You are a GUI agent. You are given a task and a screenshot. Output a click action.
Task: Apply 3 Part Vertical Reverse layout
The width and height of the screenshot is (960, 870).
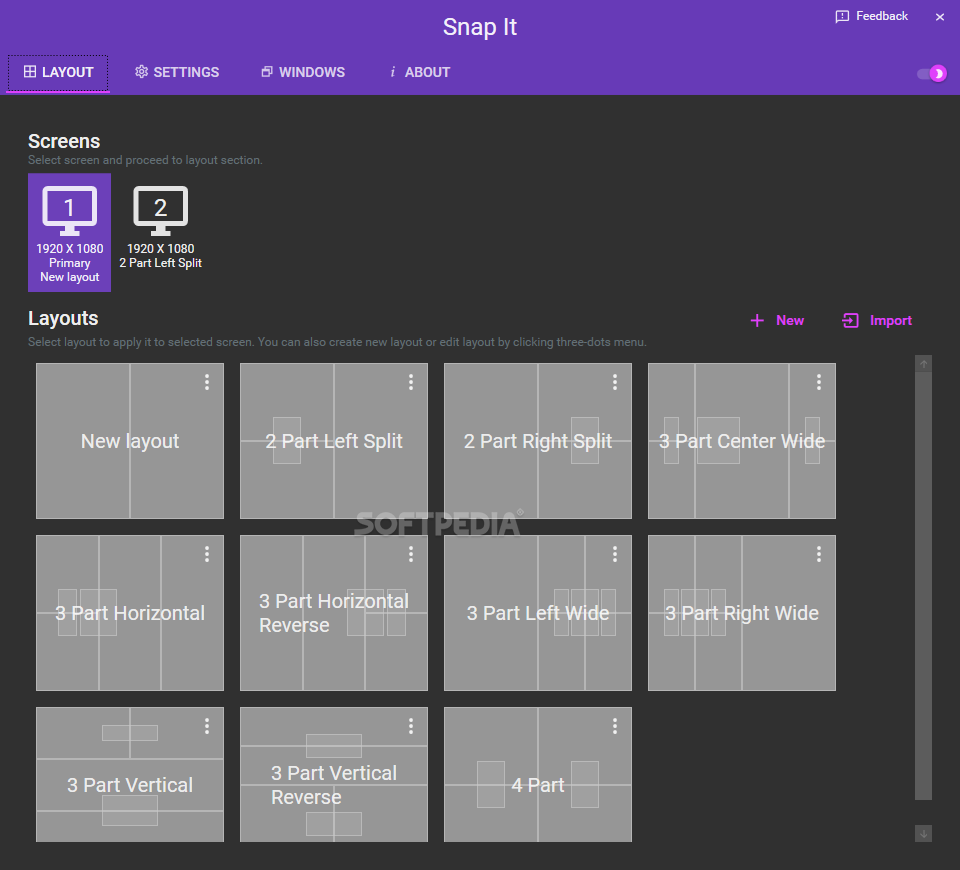pyautogui.click(x=334, y=774)
